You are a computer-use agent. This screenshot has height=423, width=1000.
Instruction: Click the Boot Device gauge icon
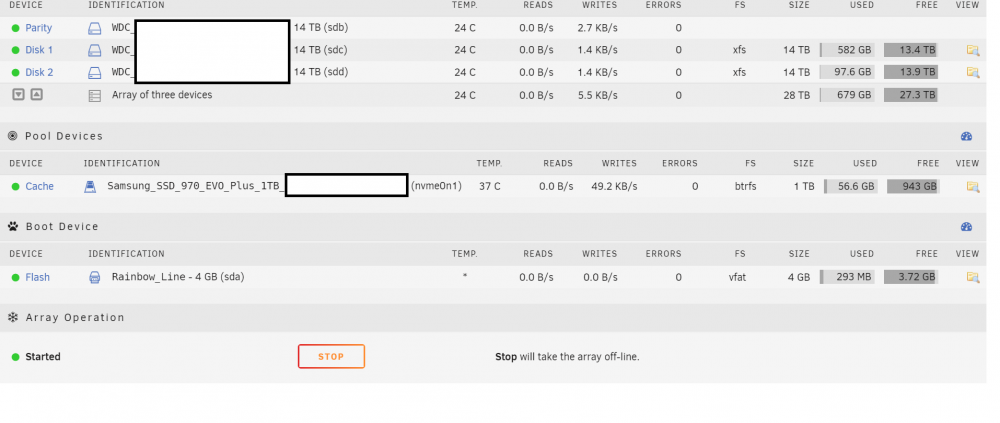[x=966, y=226]
